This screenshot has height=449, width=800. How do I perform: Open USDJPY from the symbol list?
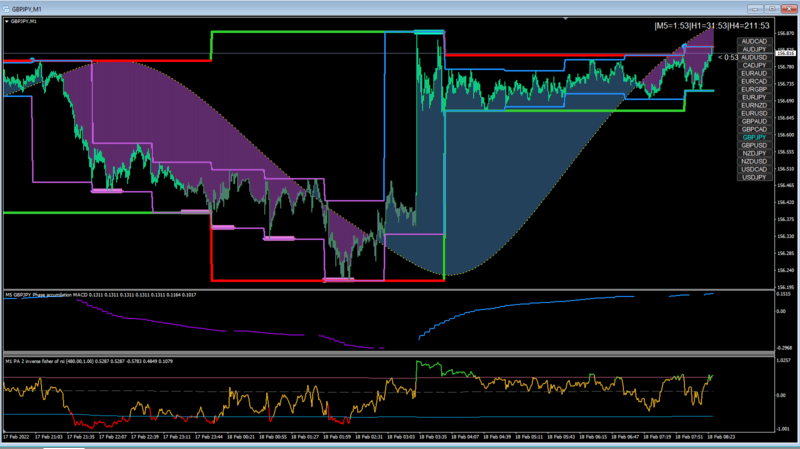754,178
